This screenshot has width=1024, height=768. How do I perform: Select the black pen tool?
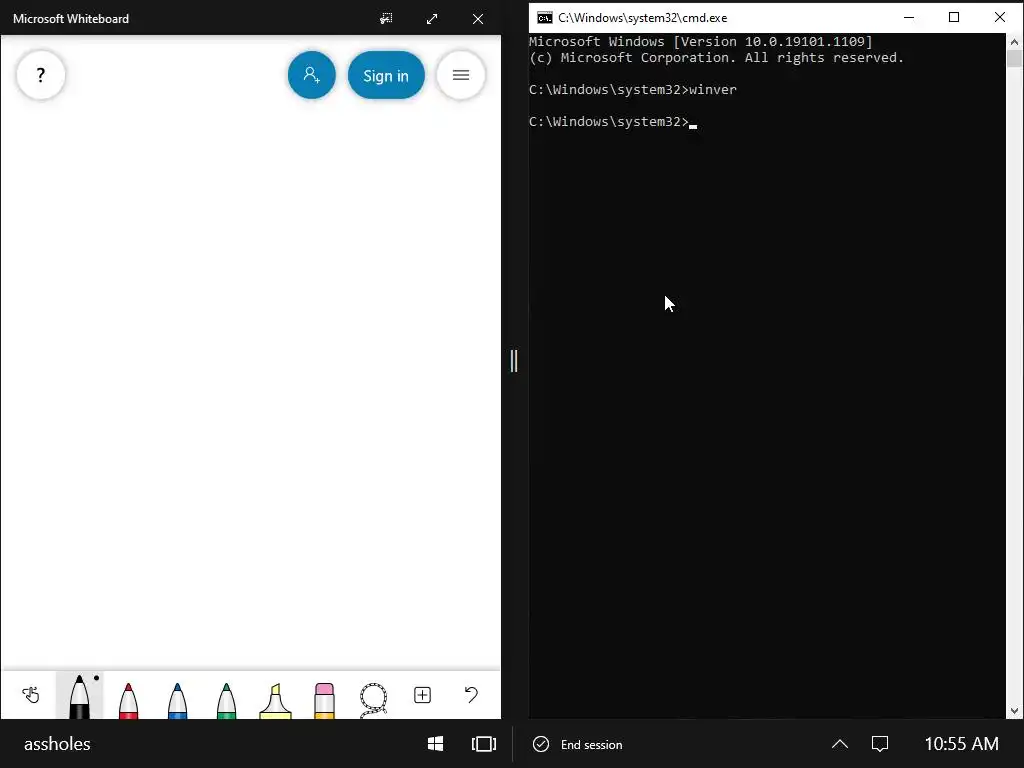click(x=79, y=696)
